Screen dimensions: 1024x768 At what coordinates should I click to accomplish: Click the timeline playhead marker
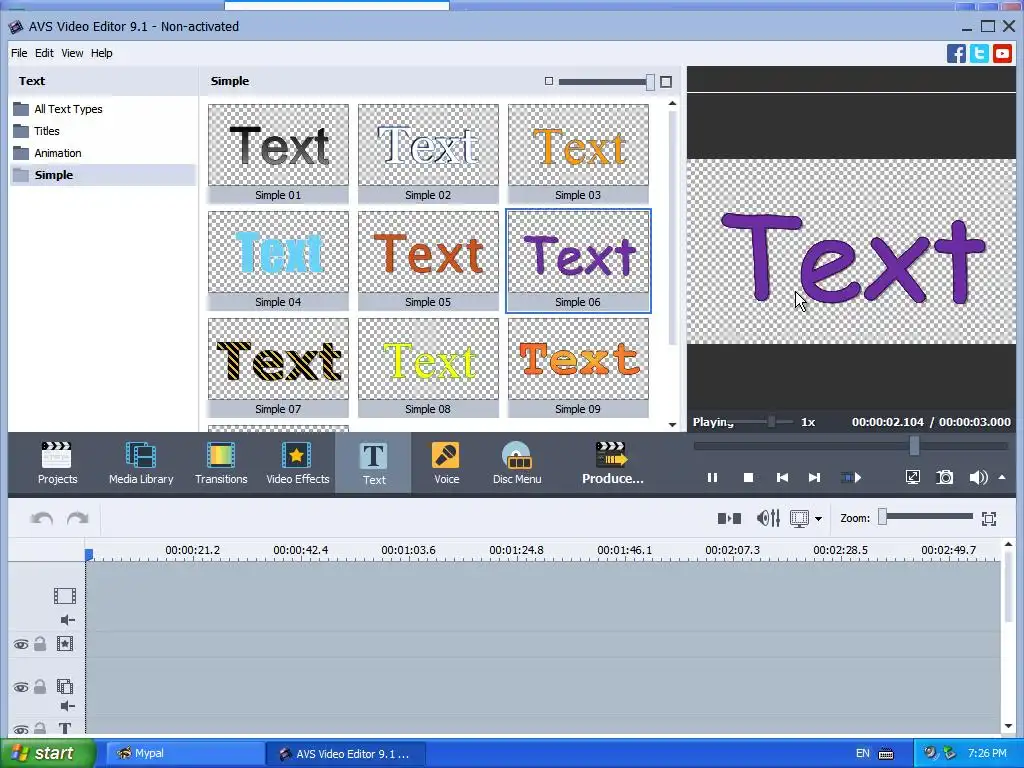[89, 554]
